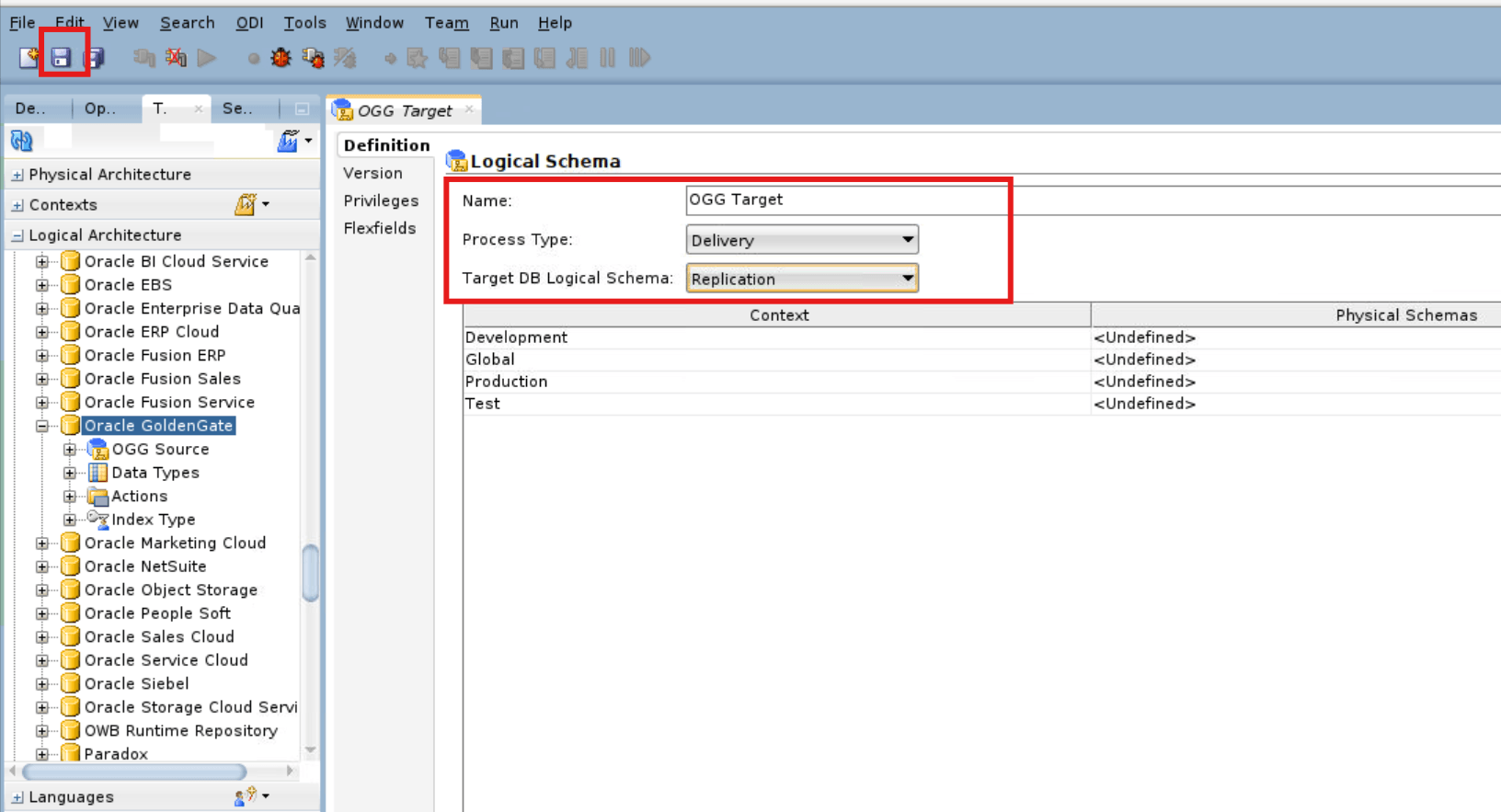Expand the Physical Architecture section
The height and width of the screenshot is (812, 1501).
point(17,175)
